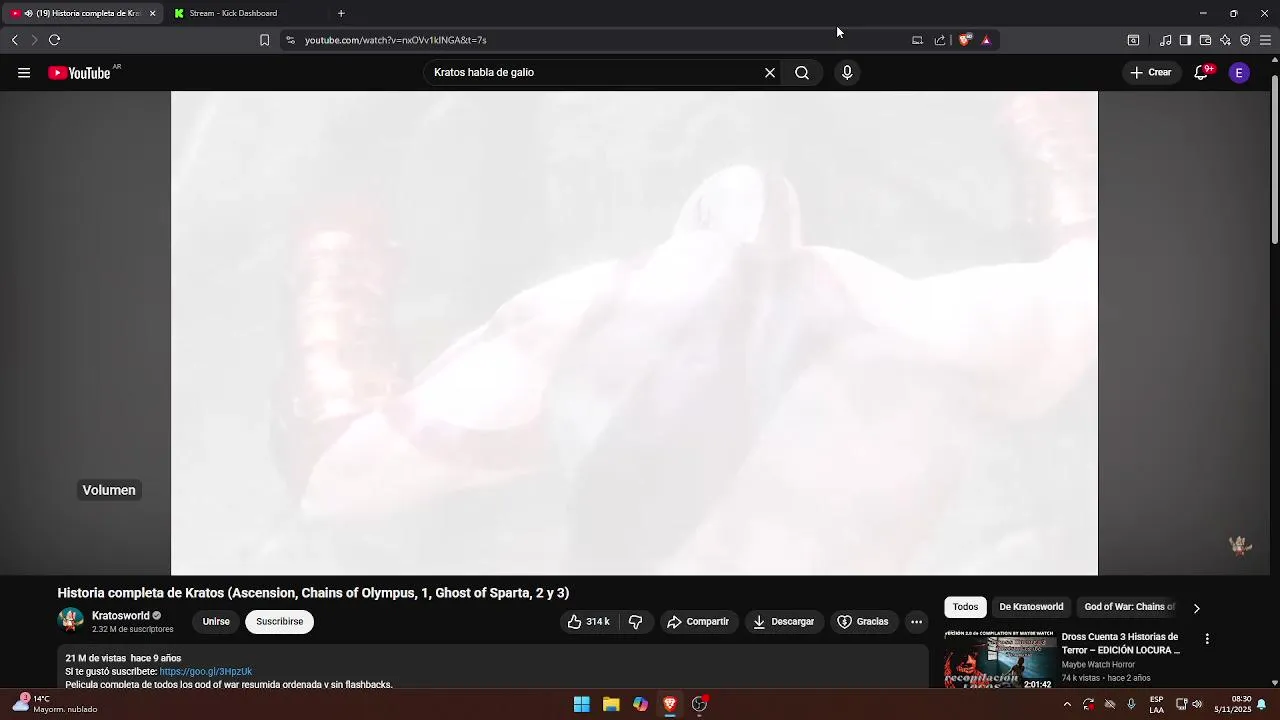Screen dimensions: 1280x720
Task: Start voice search with microphone icon
Action: [x=847, y=73]
